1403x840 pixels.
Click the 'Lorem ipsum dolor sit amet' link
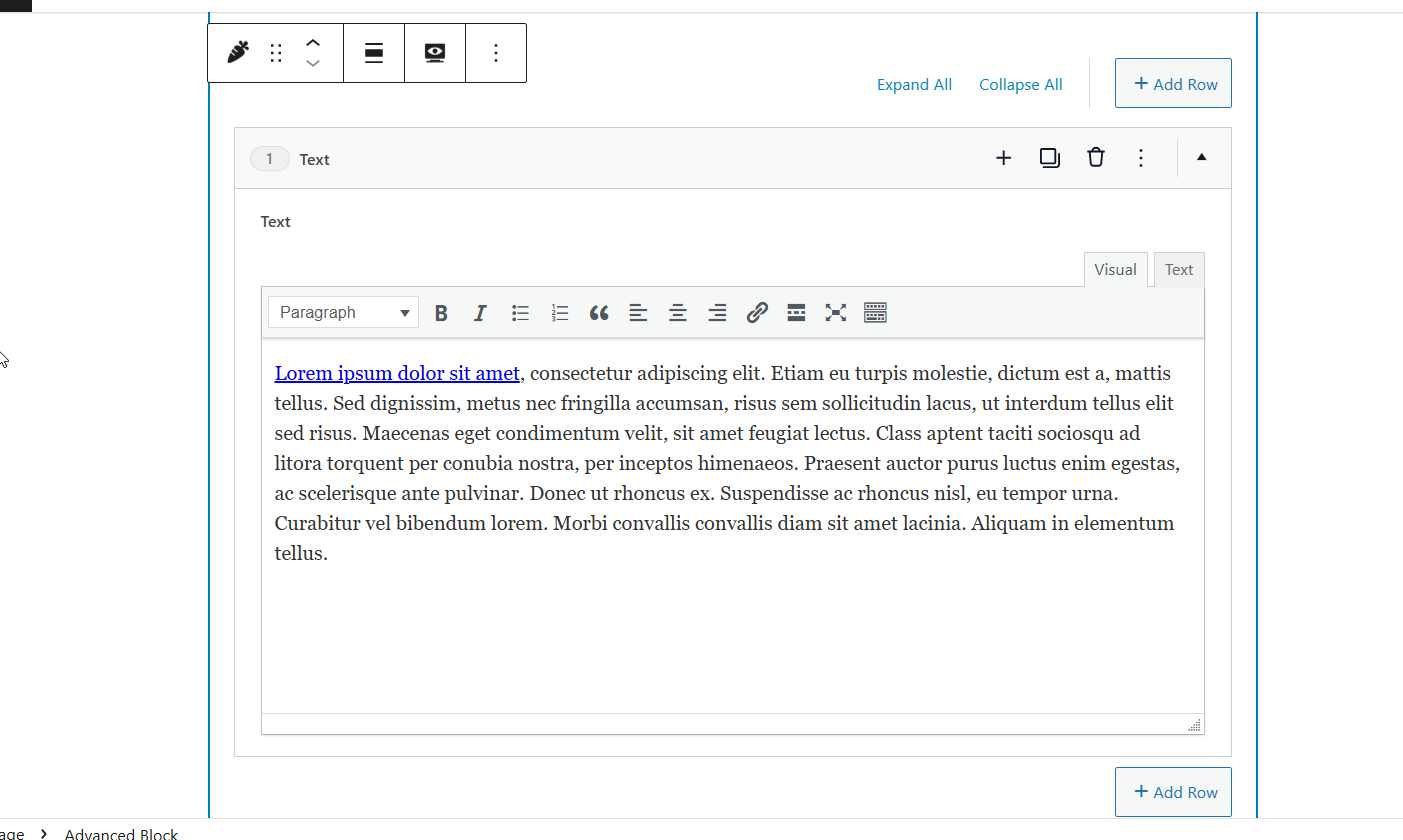click(x=397, y=374)
